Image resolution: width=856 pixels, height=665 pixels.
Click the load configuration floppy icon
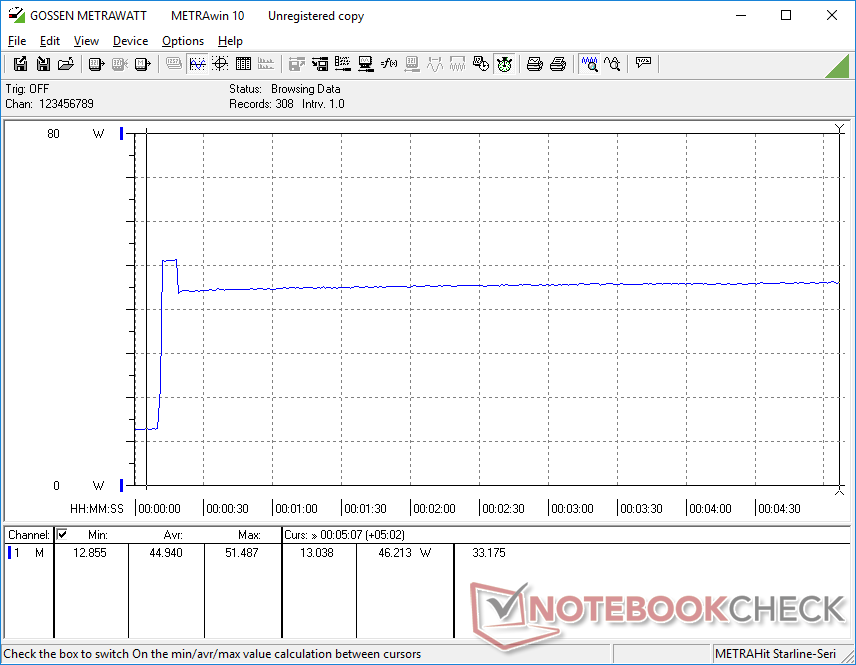pyautogui.click(x=320, y=64)
